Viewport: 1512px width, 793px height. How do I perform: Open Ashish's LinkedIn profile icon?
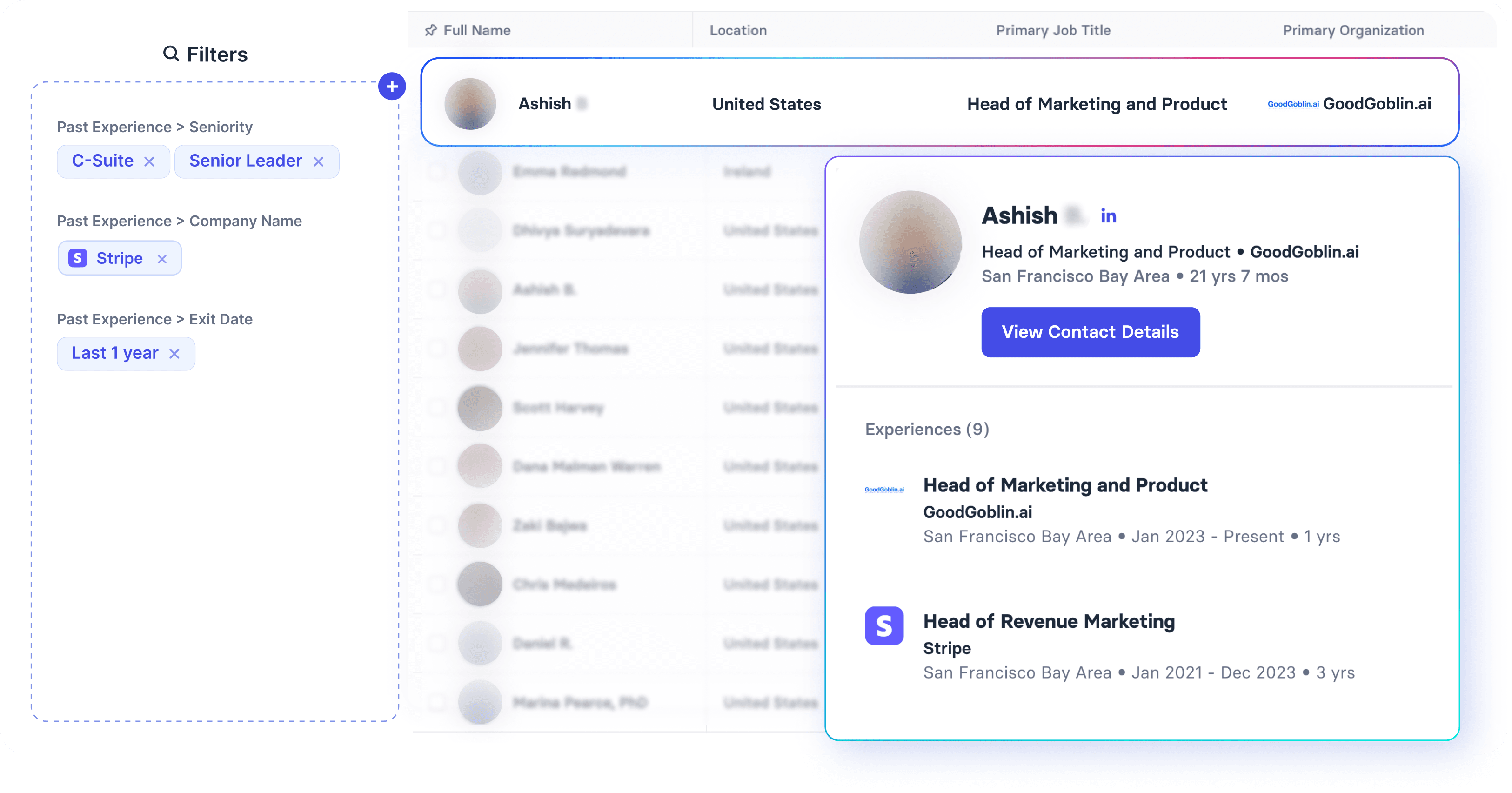pos(1108,216)
